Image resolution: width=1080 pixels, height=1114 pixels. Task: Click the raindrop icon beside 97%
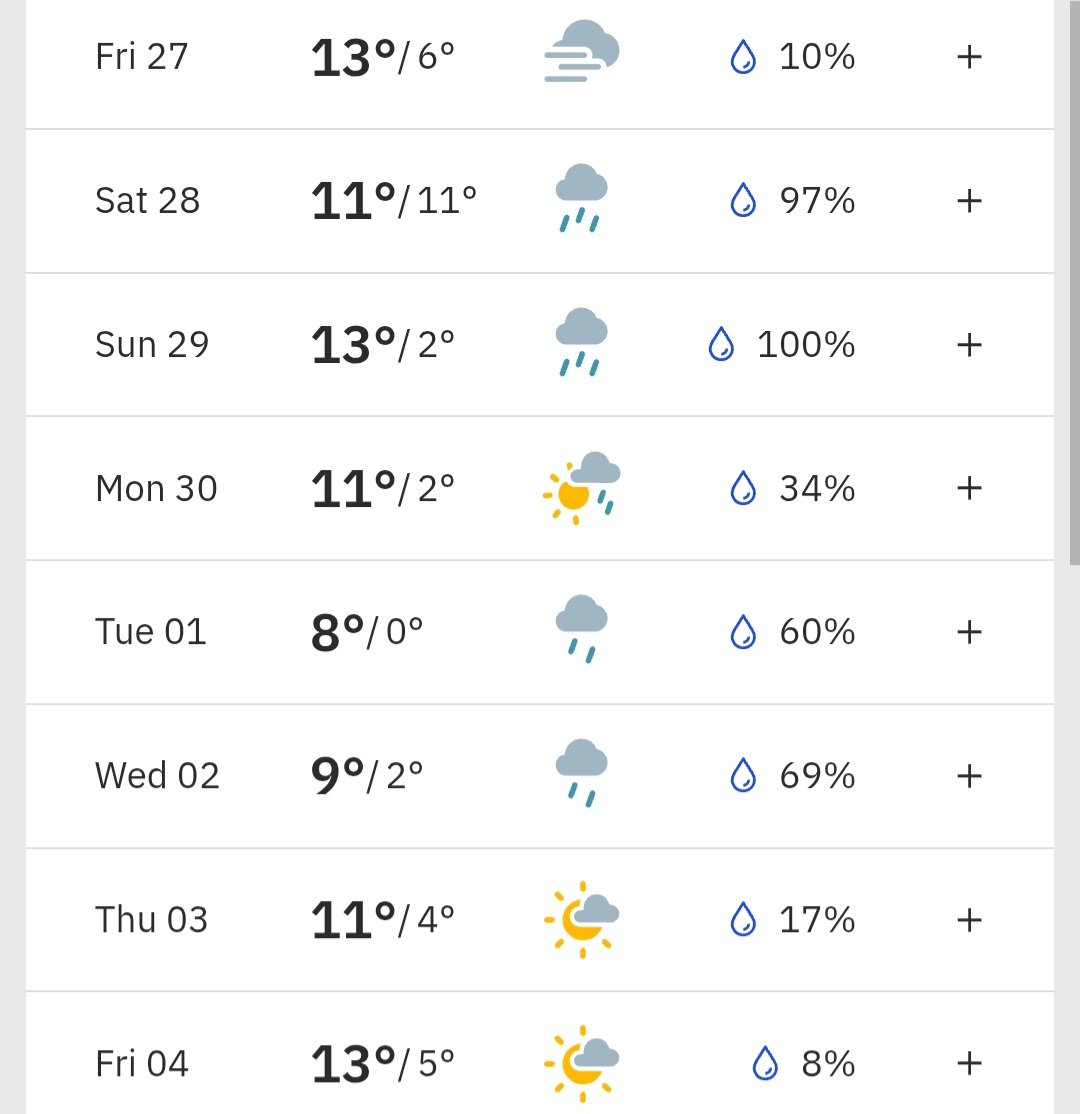[x=743, y=201]
